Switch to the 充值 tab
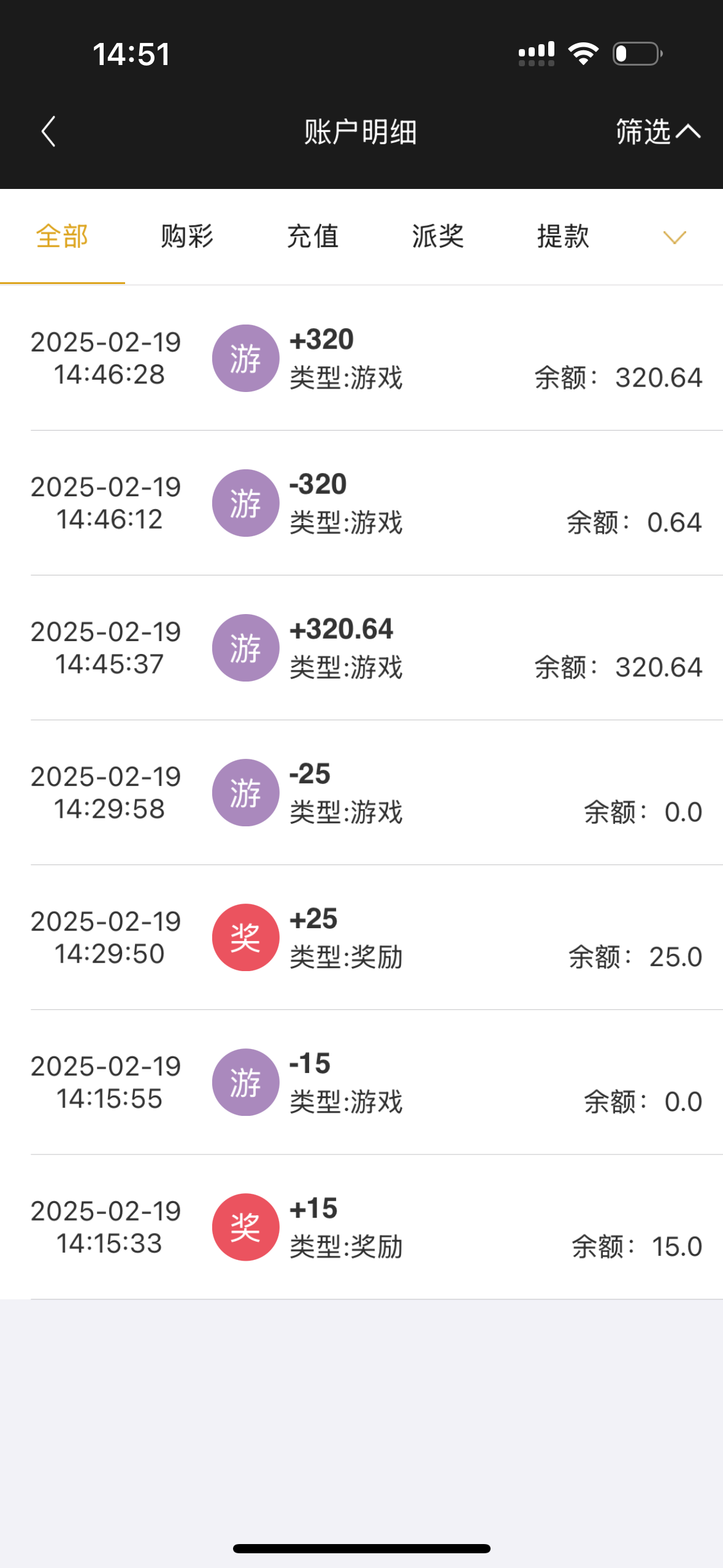 pyautogui.click(x=313, y=236)
